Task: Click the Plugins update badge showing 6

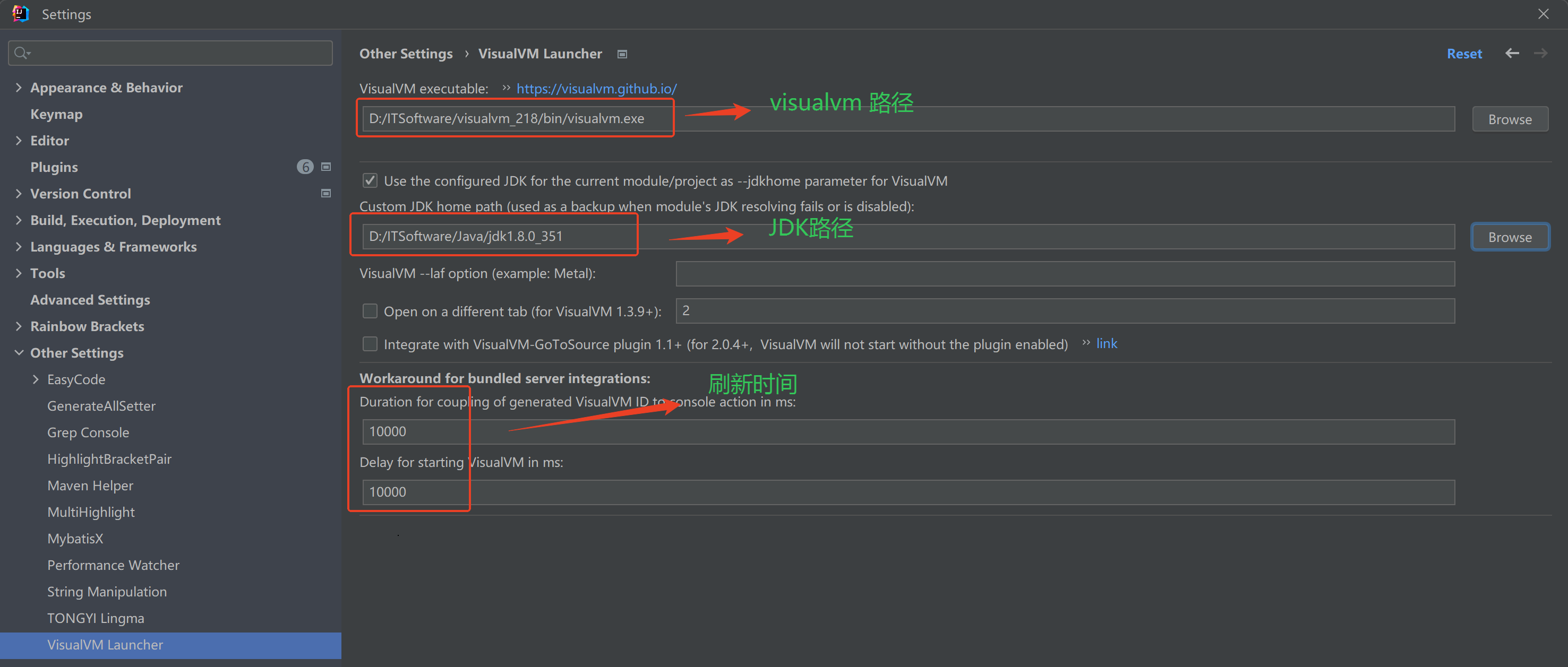Action: coord(305,167)
